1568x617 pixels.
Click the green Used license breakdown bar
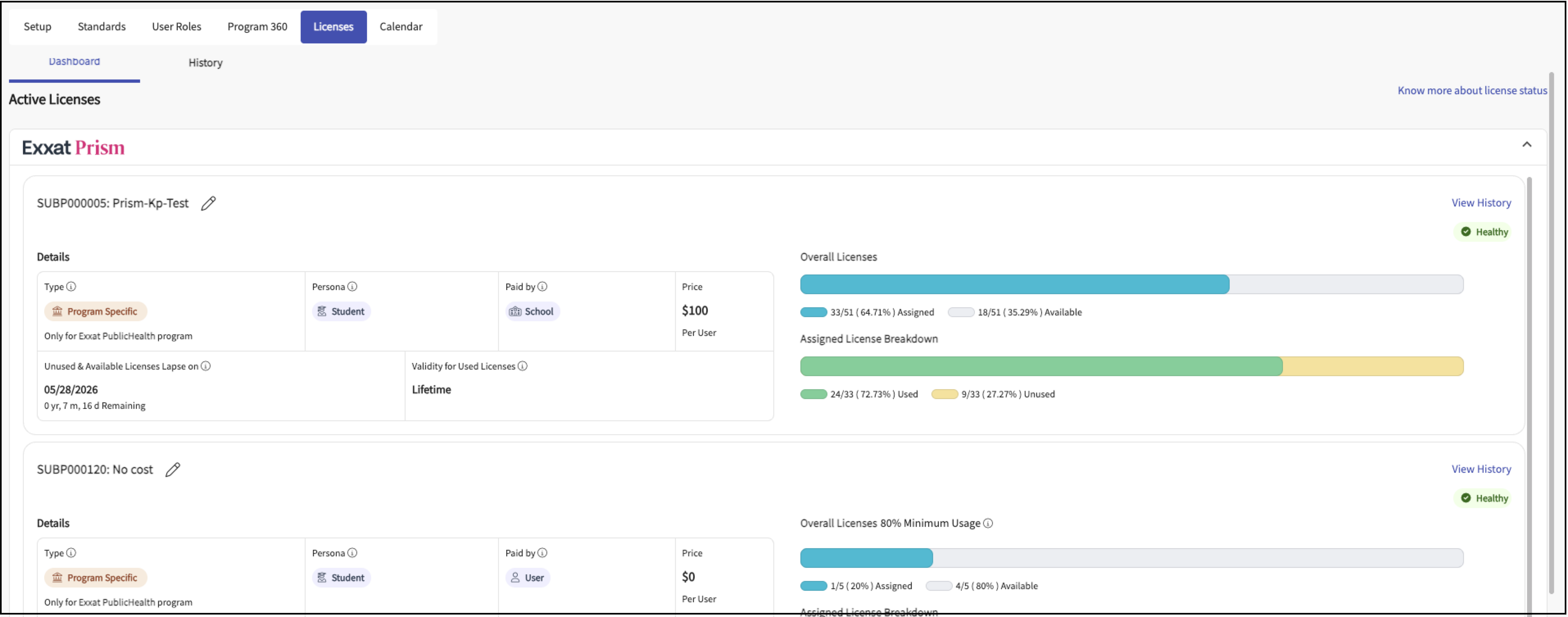click(1041, 366)
